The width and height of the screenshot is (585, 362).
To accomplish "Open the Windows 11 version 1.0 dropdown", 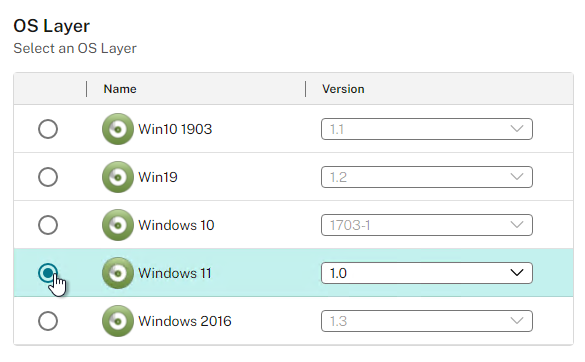I will [426, 273].
